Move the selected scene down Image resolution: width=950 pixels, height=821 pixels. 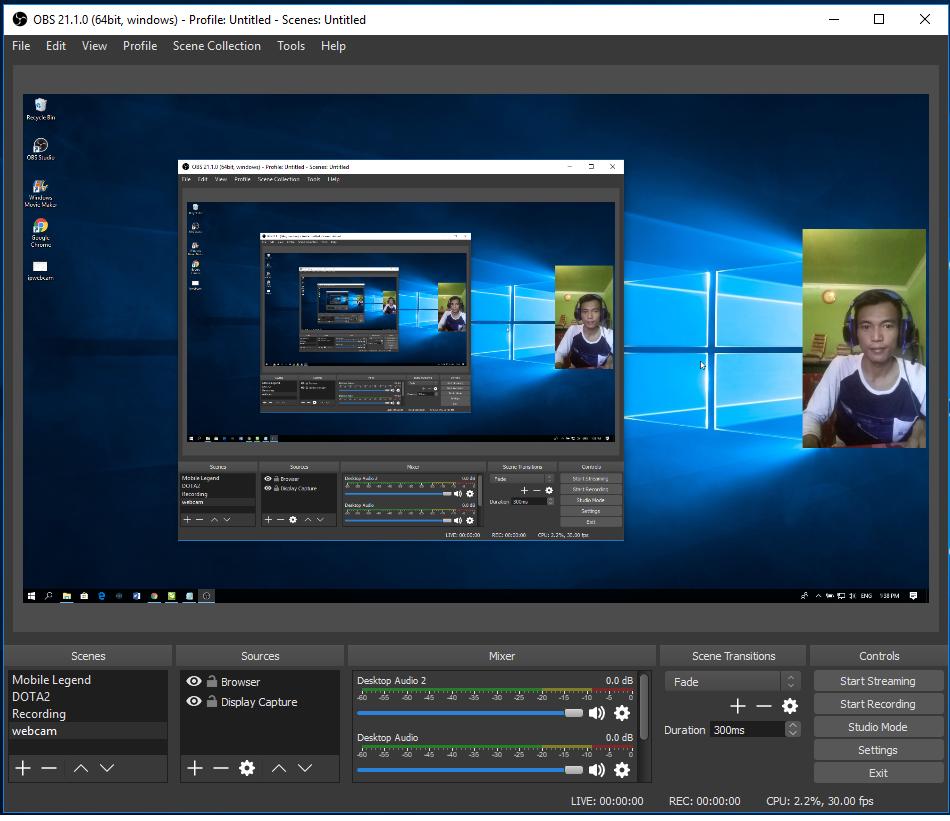point(107,768)
